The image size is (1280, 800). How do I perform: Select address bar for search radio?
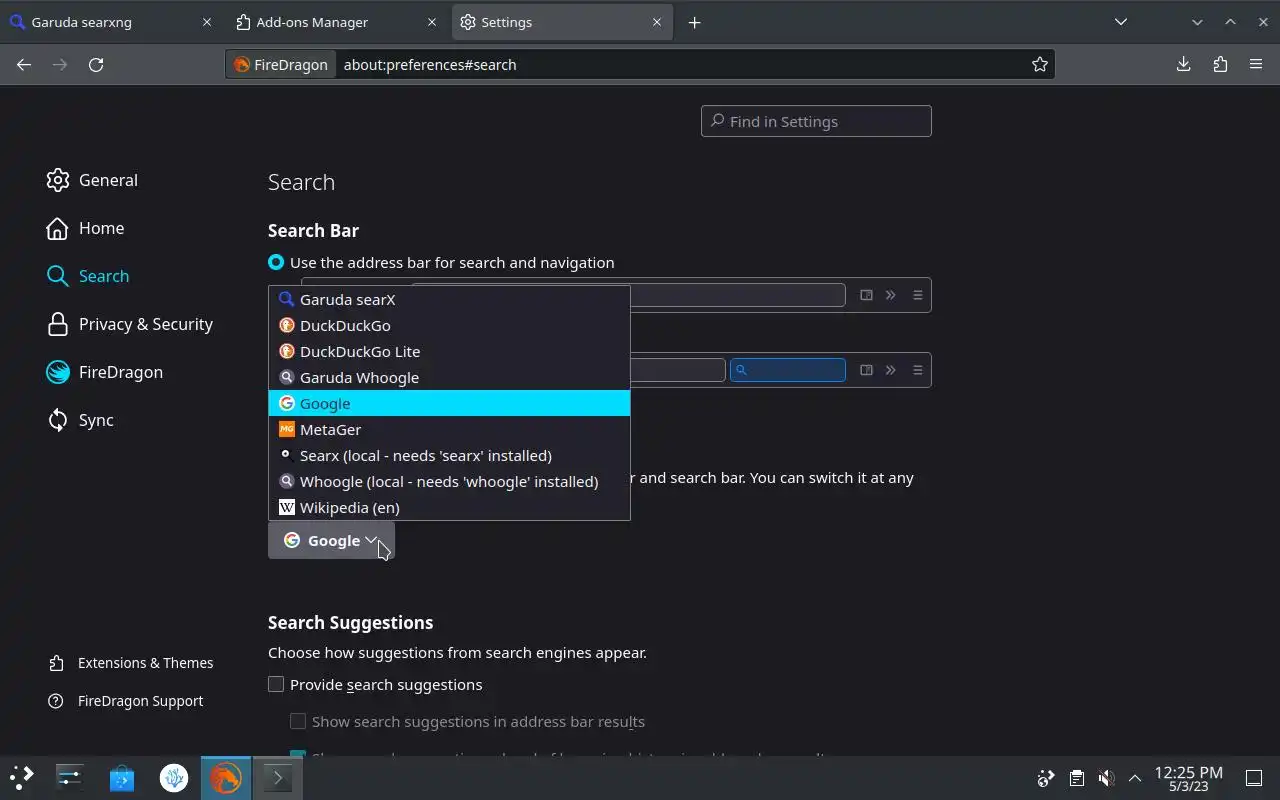click(276, 262)
